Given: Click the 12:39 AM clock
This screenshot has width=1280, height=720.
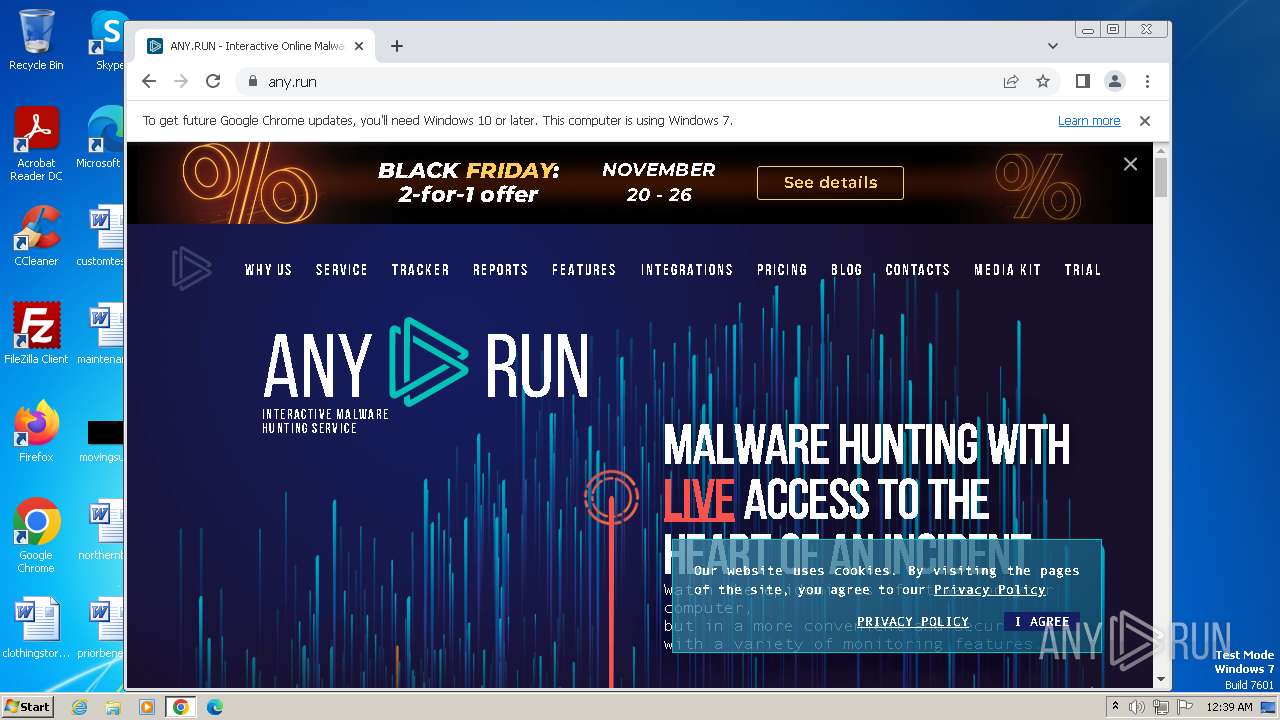Looking at the screenshot, I should [x=1230, y=707].
